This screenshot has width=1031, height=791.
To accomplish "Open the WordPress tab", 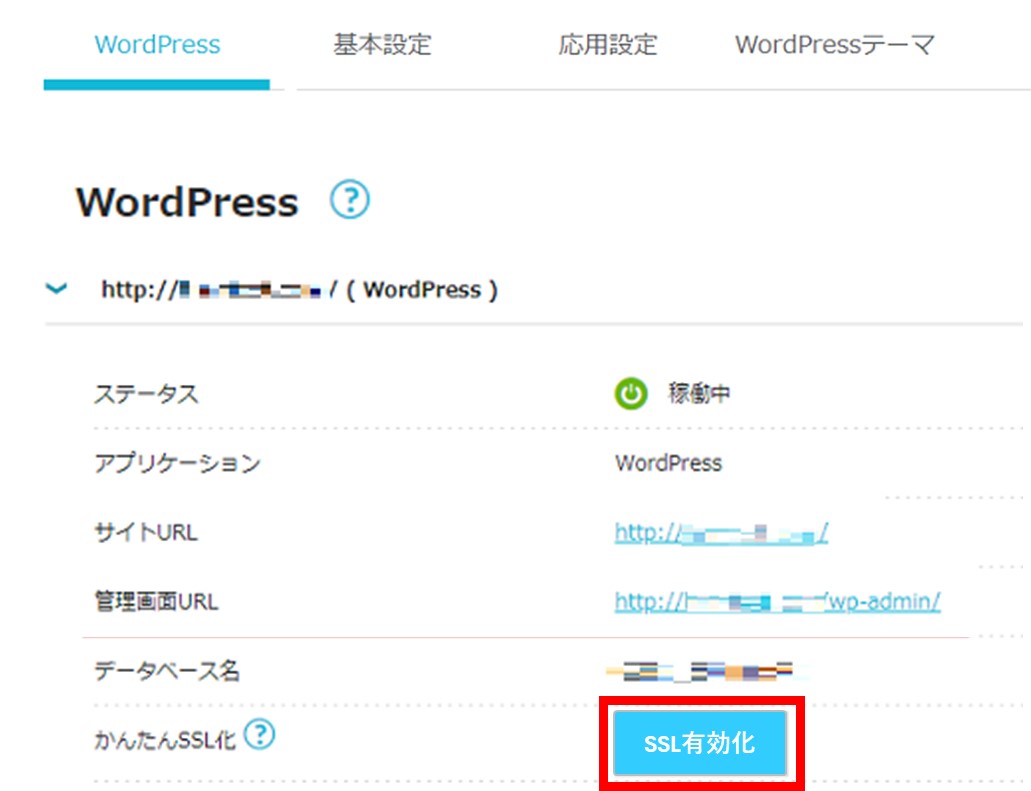I will 157,45.
